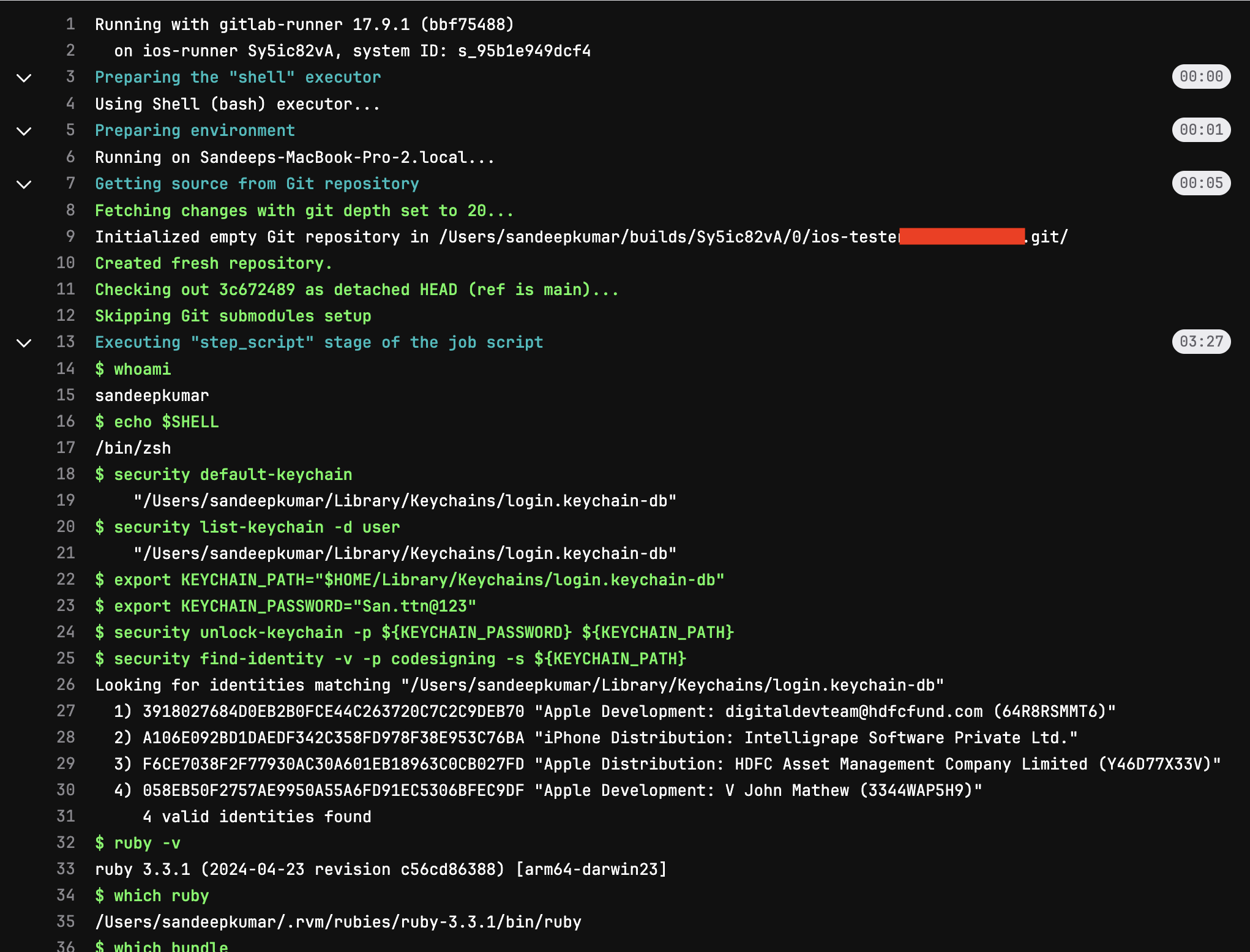The width and height of the screenshot is (1250, 952).
Task: Click the 'Preparing environment' section header
Action: pyautogui.click(x=195, y=130)
